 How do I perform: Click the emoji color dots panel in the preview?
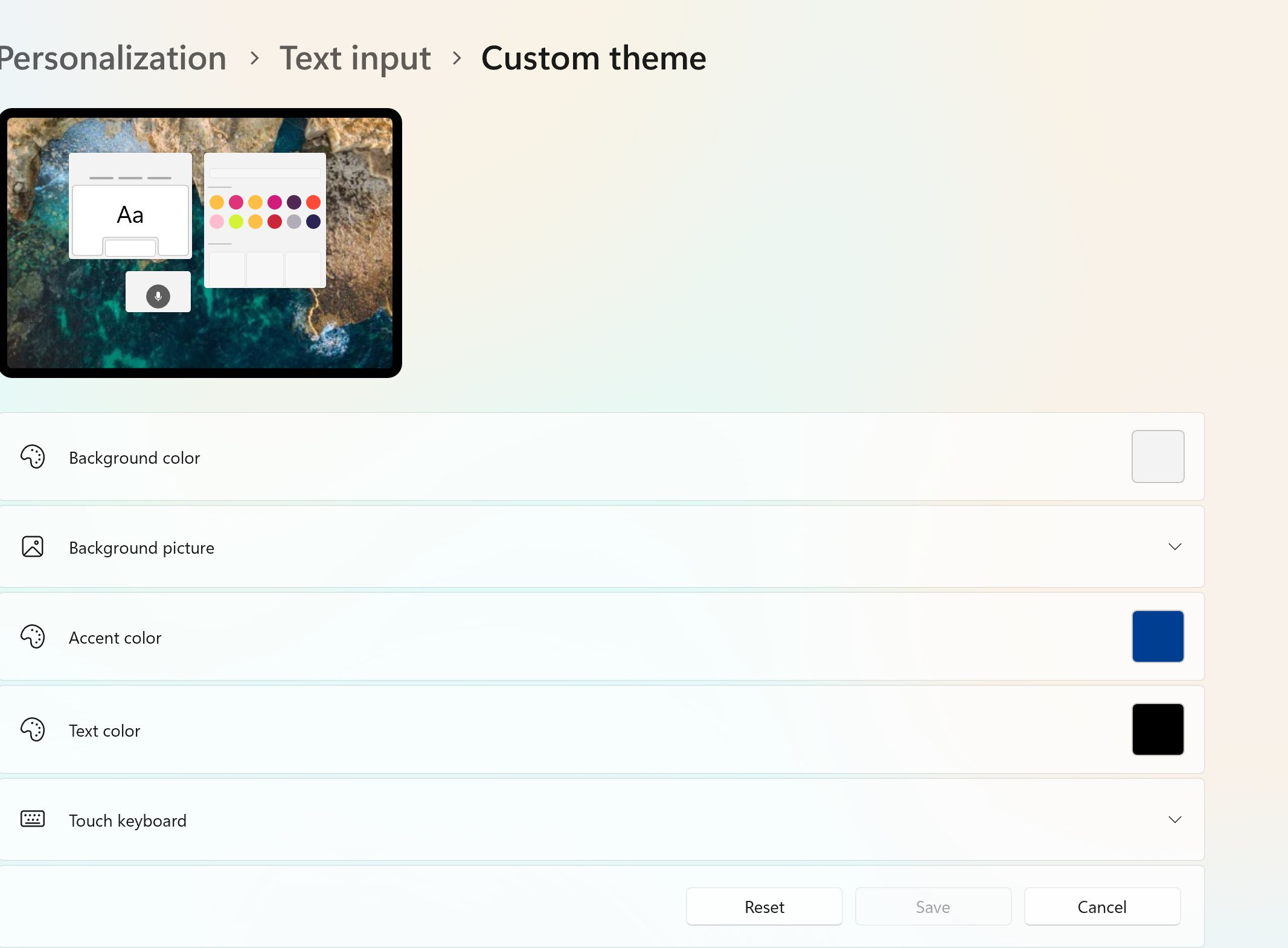click(264, 212)
